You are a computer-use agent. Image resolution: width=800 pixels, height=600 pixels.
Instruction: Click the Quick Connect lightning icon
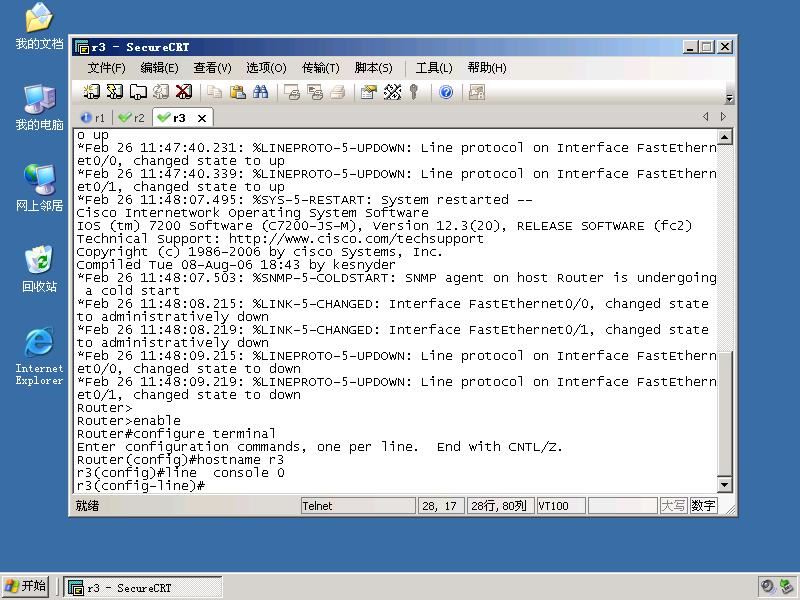point(114,92)
